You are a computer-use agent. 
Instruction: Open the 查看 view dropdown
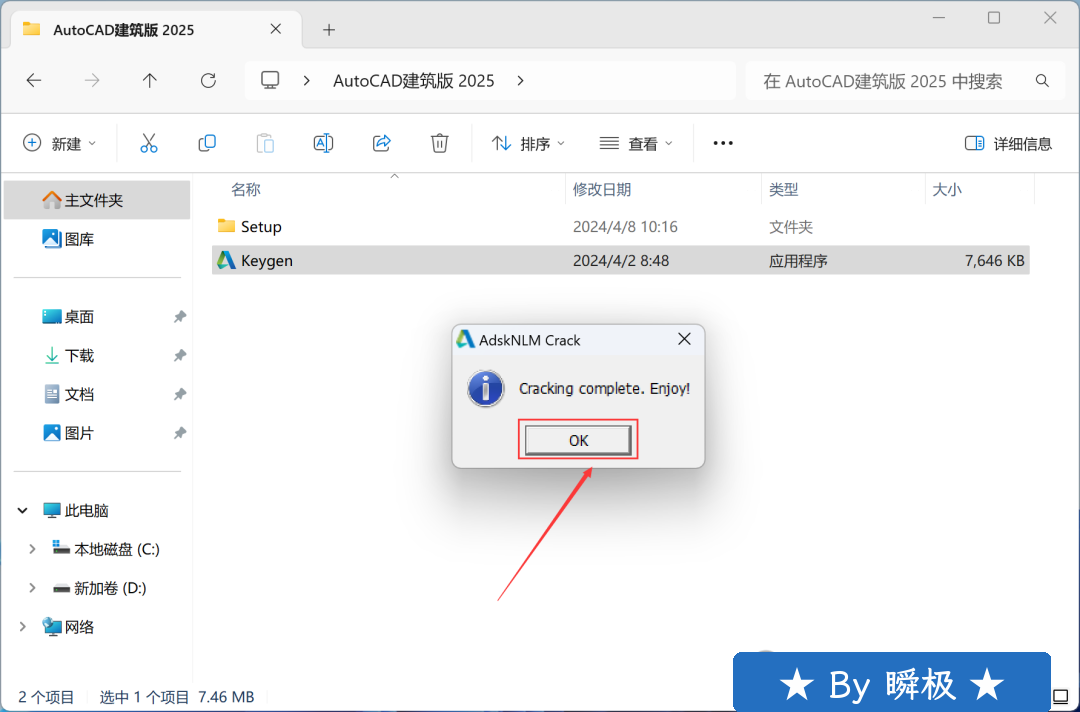pos(636,143)
